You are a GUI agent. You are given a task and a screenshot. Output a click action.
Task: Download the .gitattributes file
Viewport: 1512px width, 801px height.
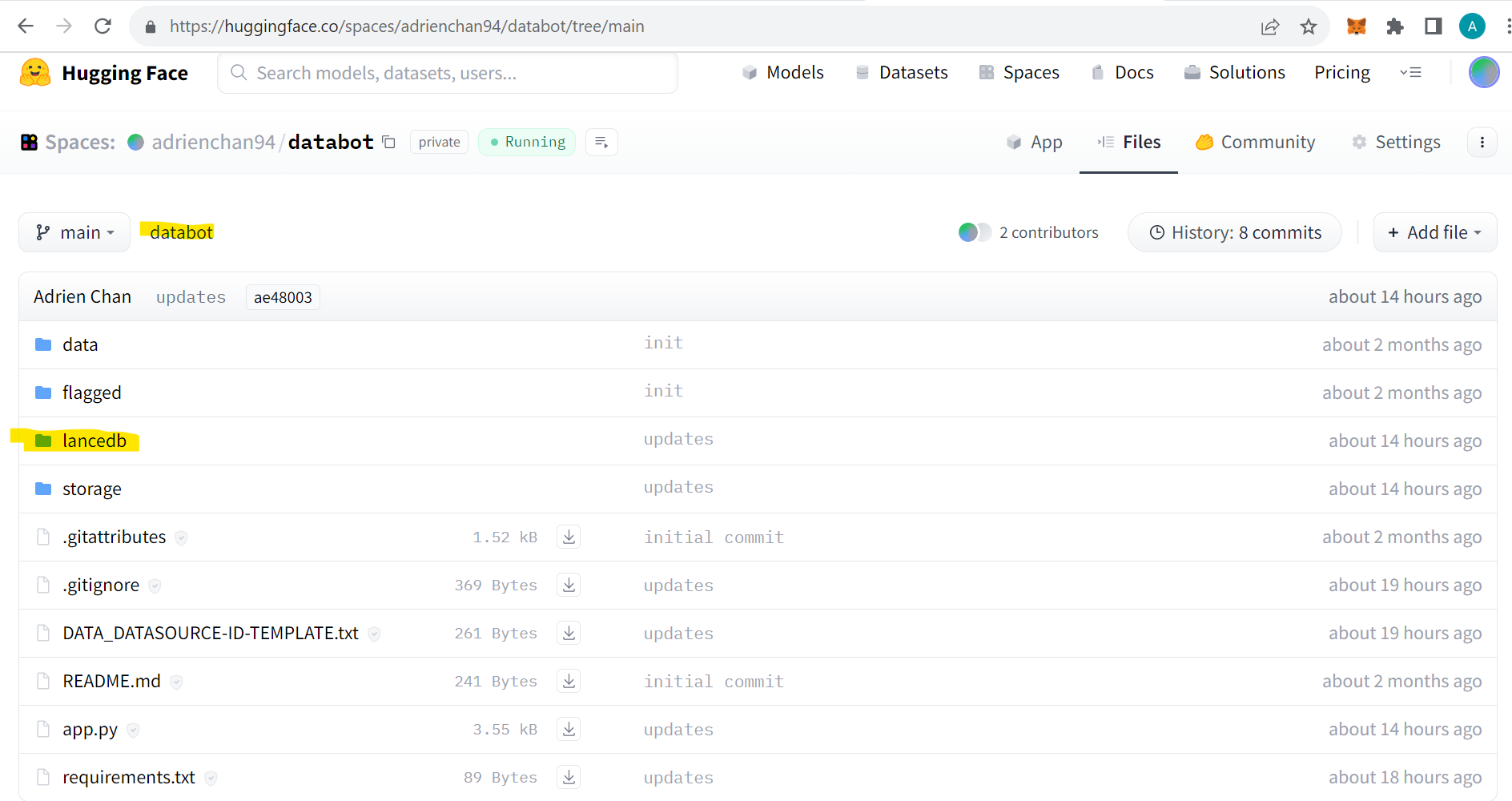tap(569, 537)
